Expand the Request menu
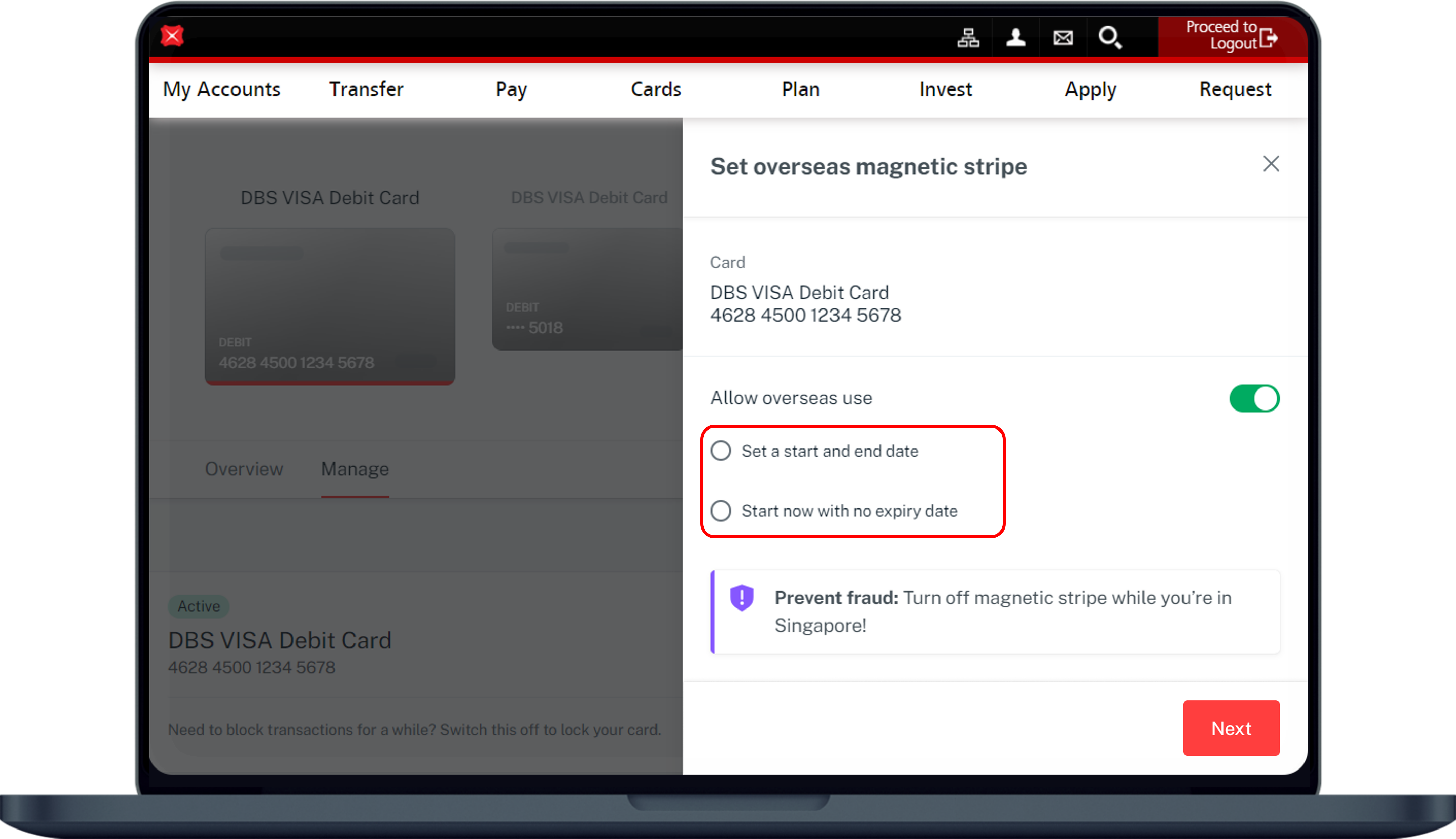The image size is (1456, 839). pyautogui.click(x=1235, y=89)
